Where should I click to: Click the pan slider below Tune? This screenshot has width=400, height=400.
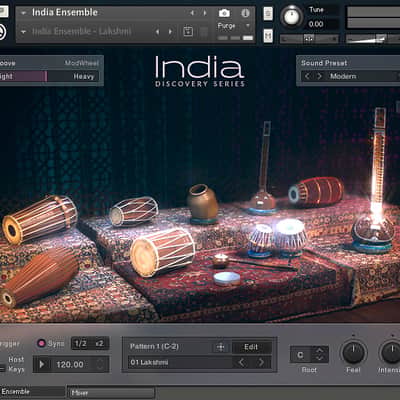point(309,39)
